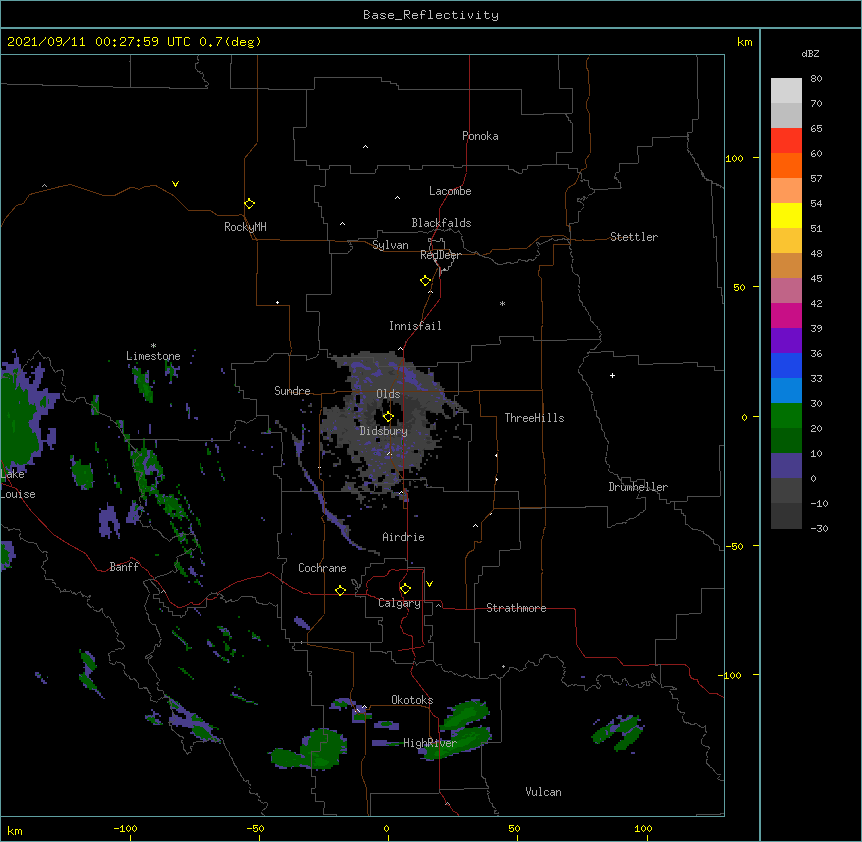
Task: Click the Innisfail city label
Action: pyautogui.click(x=415, y=326)
